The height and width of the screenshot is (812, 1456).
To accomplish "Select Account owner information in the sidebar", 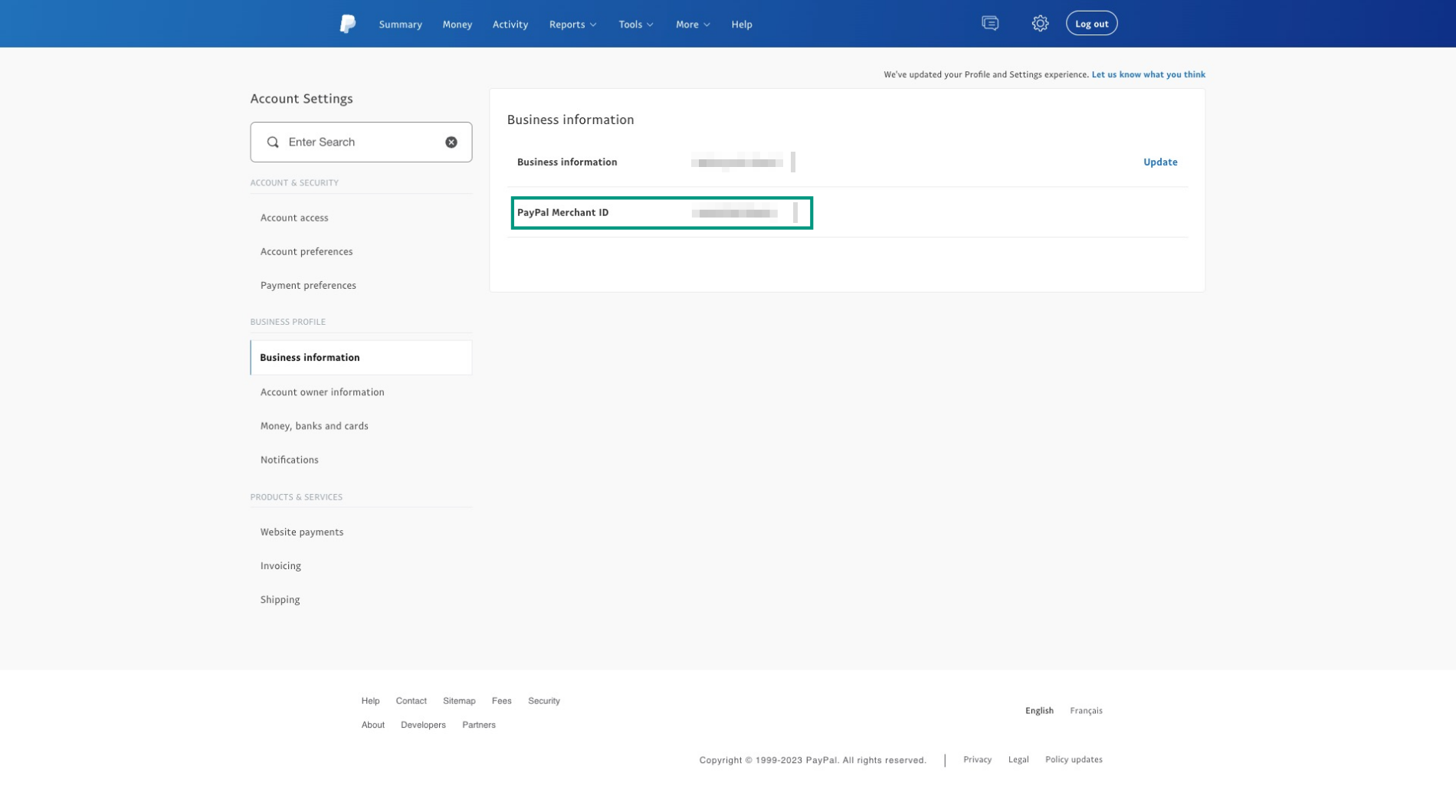I will 322,392.
